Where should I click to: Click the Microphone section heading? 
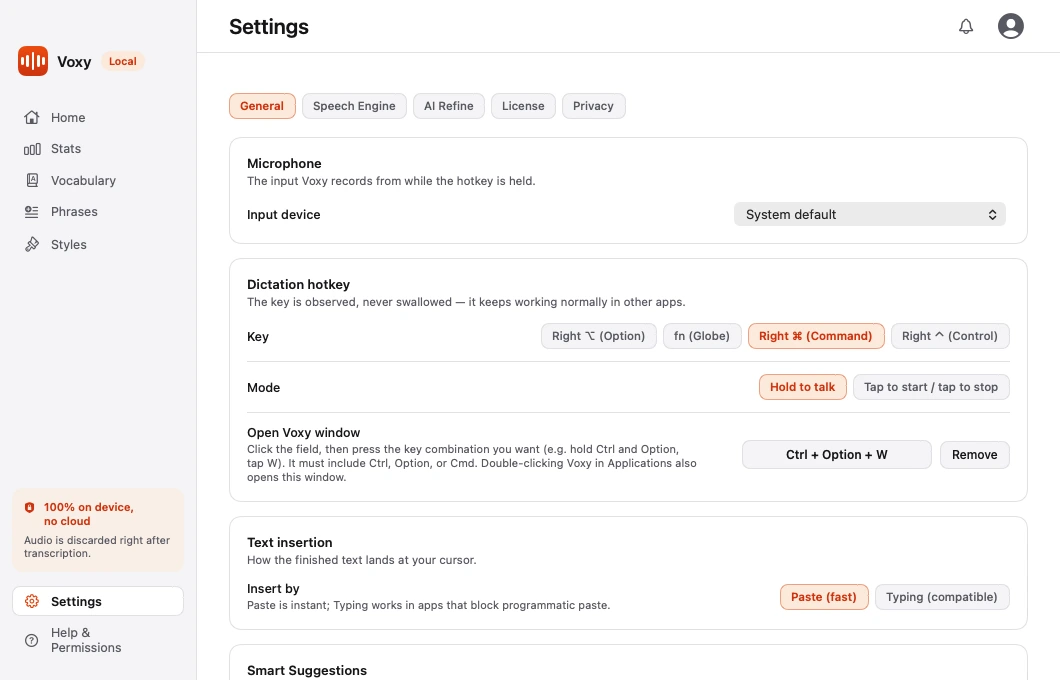[284, 164]
